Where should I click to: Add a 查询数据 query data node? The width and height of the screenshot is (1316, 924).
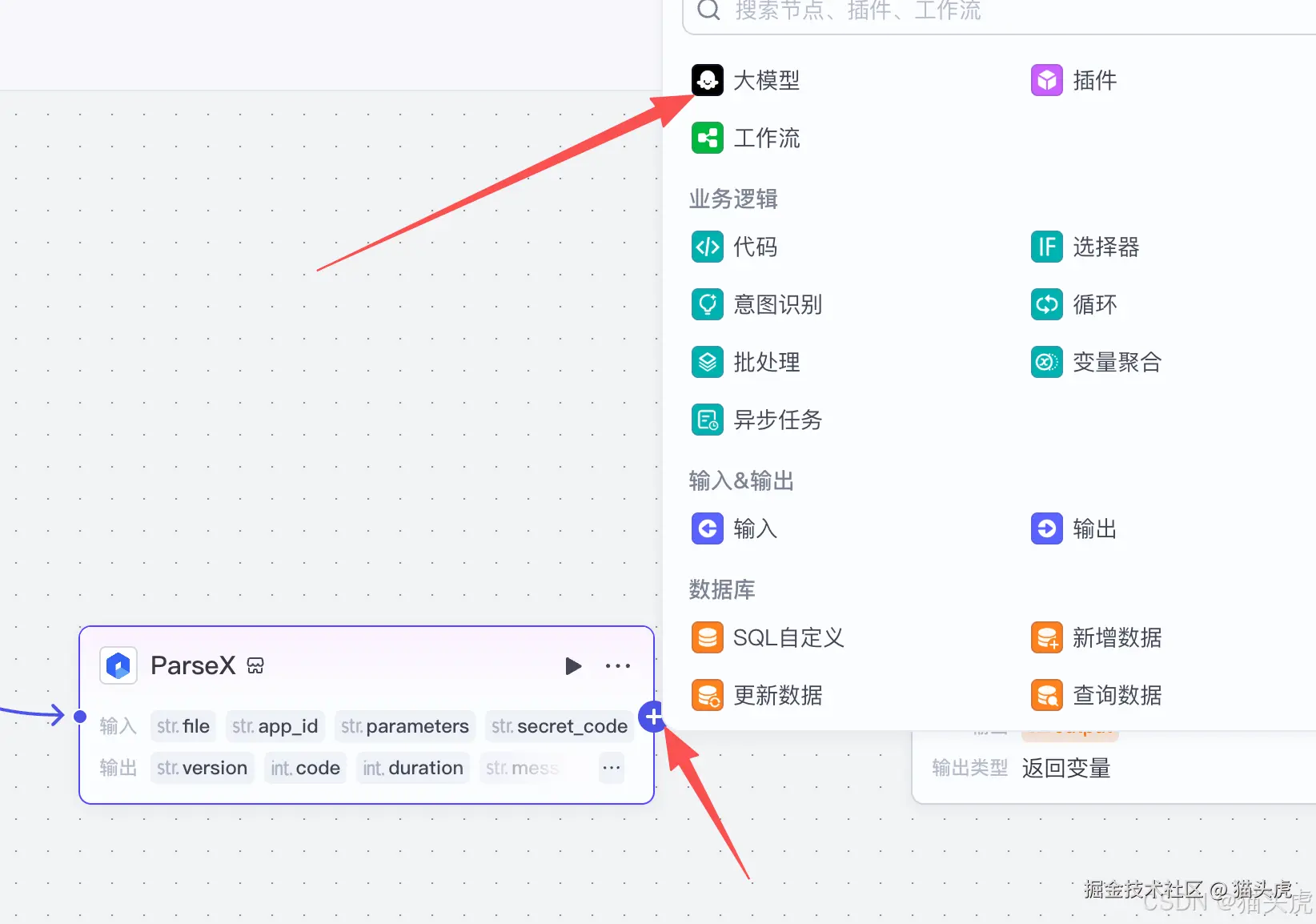click(x=1117, y=695)
